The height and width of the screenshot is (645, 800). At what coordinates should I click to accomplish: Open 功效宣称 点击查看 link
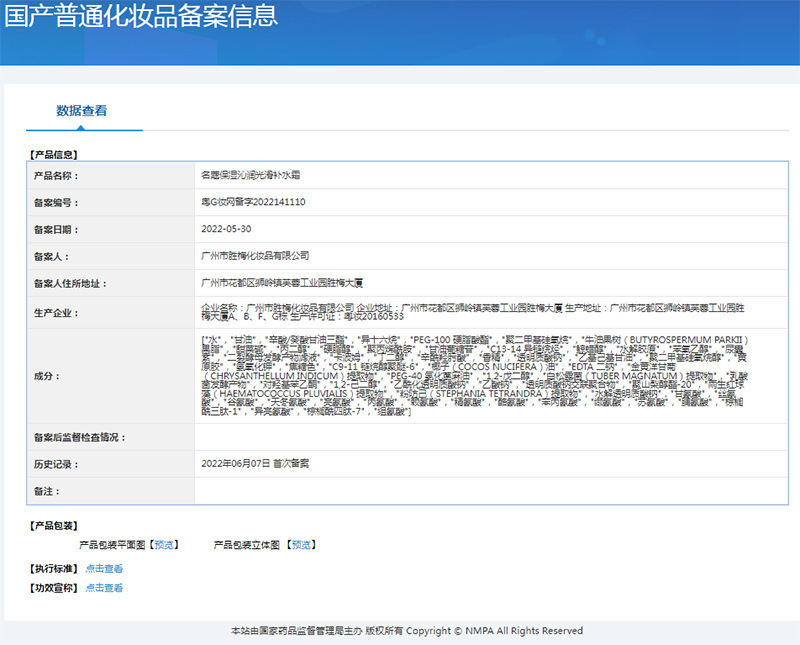click(x=104, y=588)
